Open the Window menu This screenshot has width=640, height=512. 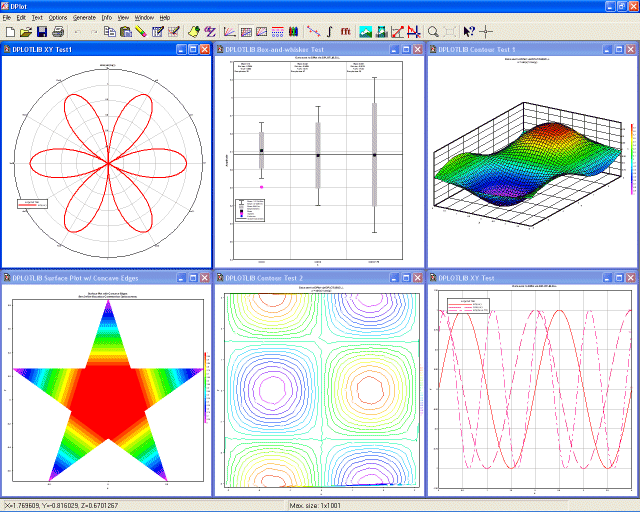click(144, 18)
